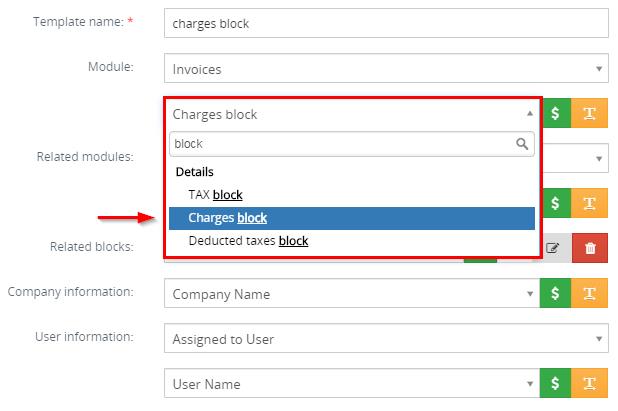Click the orange text button next to Company Name
This screenshot has width=618, height=411.
pos(590,294)
